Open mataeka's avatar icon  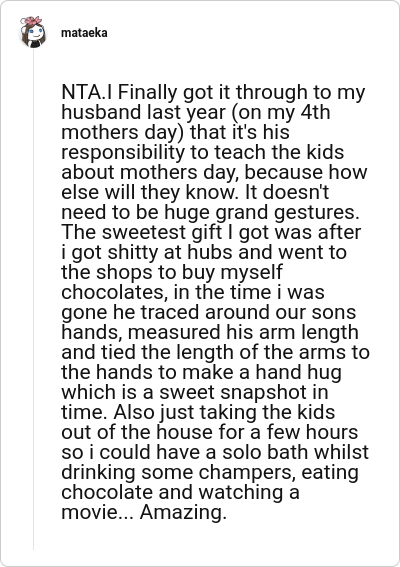pyautogui.click(x=33, y=32)
